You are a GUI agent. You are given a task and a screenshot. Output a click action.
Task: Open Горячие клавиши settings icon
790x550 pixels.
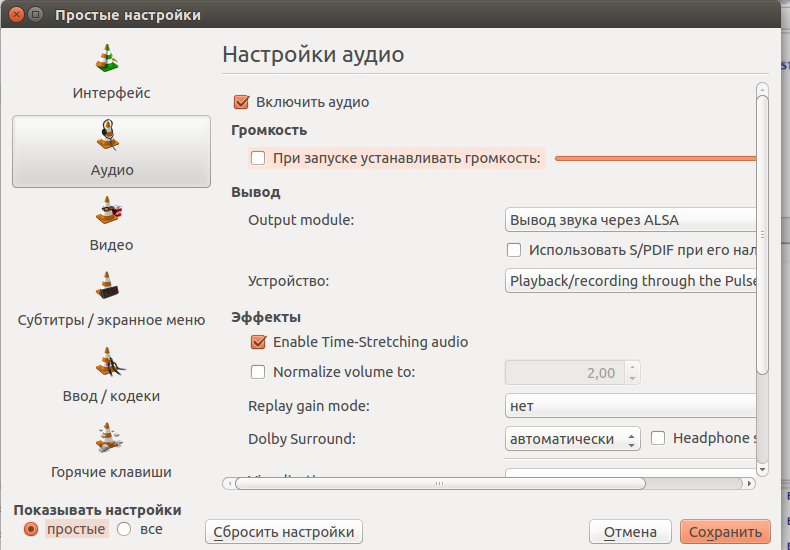pyautogui.click(x=108, y=437)
